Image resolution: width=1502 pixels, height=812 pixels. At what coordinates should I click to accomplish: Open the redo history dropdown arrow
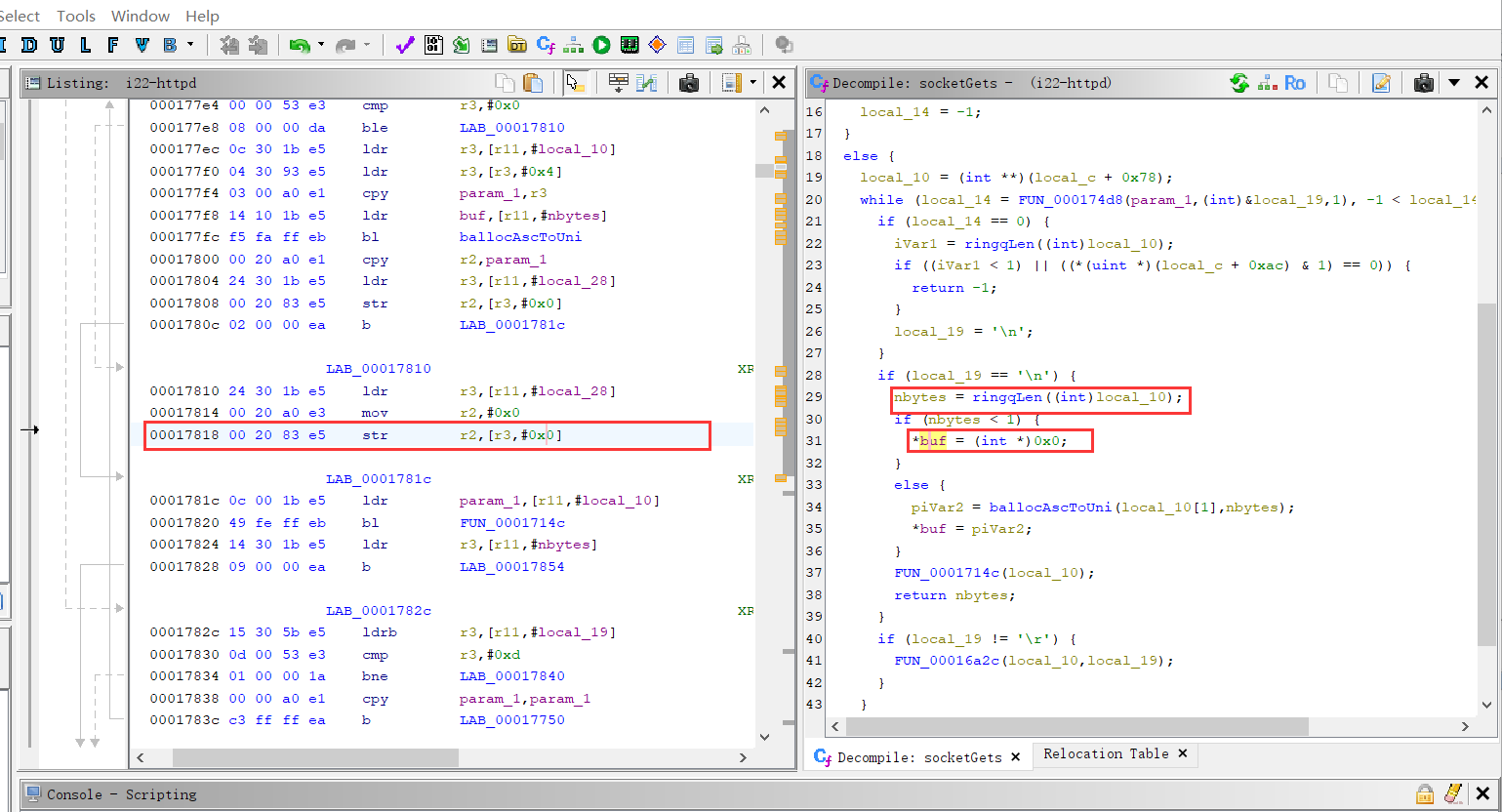tap(367, 45)
